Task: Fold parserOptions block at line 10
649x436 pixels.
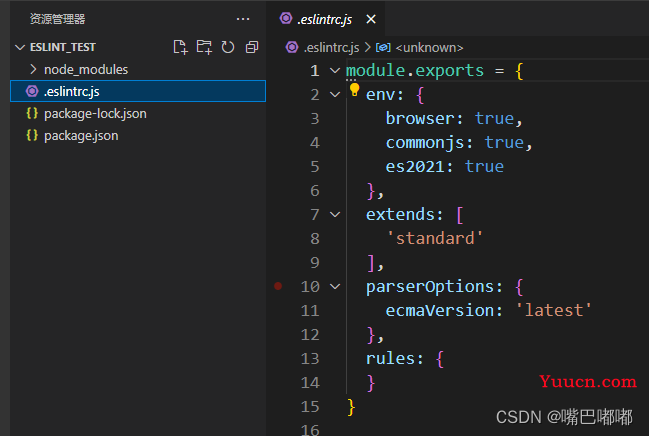Action: pyautogui.click(x=335, y=287)
